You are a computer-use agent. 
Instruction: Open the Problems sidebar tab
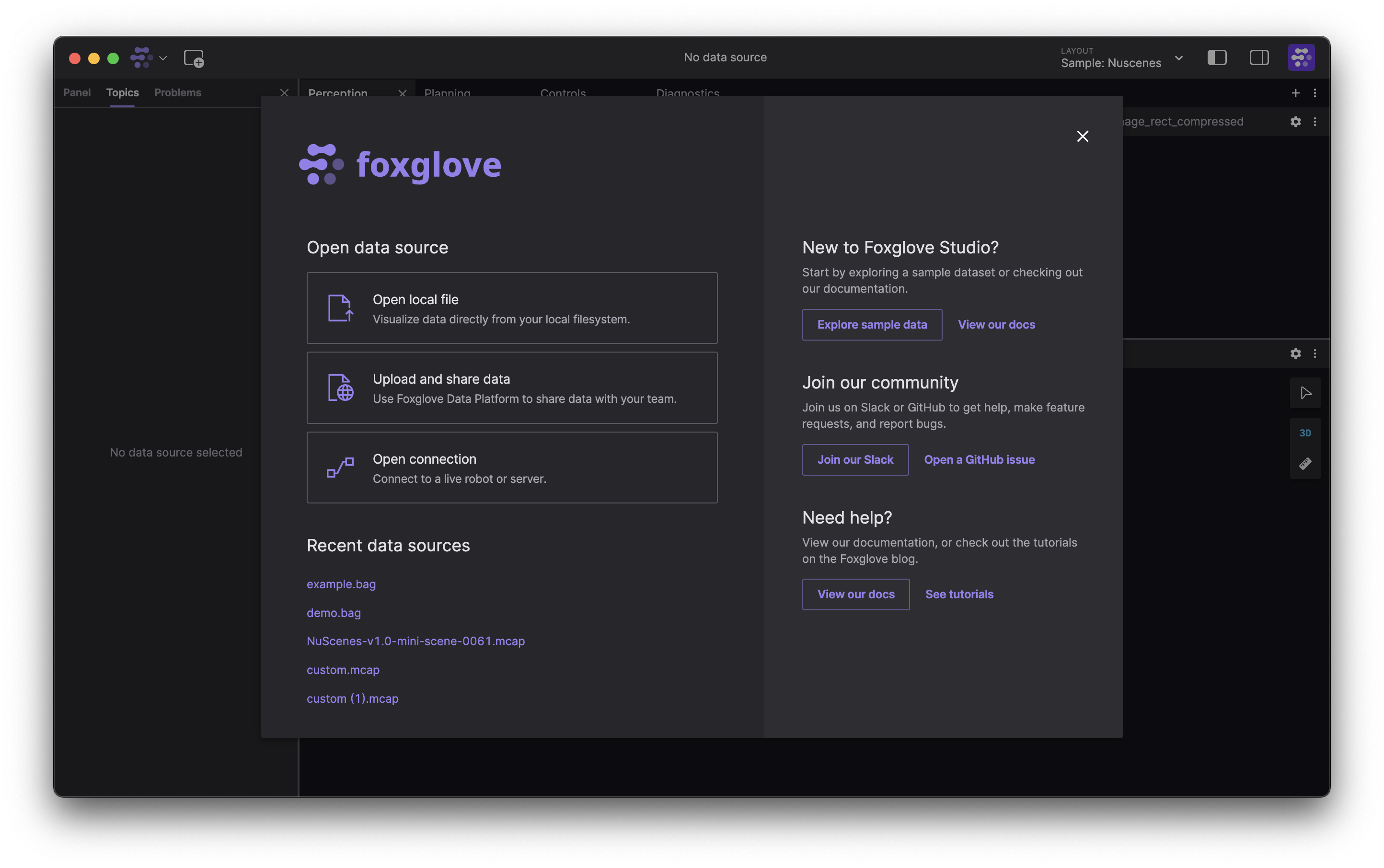177,92
